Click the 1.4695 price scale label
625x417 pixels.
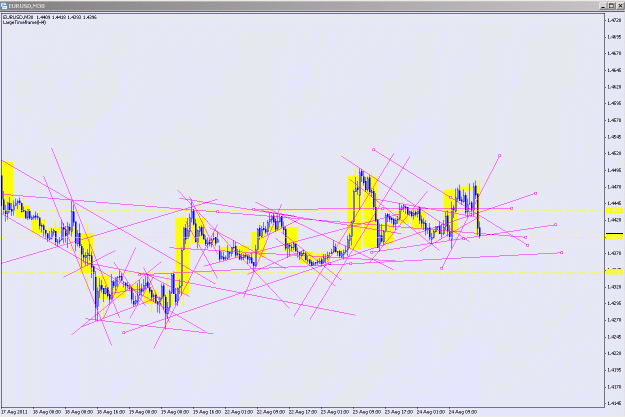[x=614, y=37]
